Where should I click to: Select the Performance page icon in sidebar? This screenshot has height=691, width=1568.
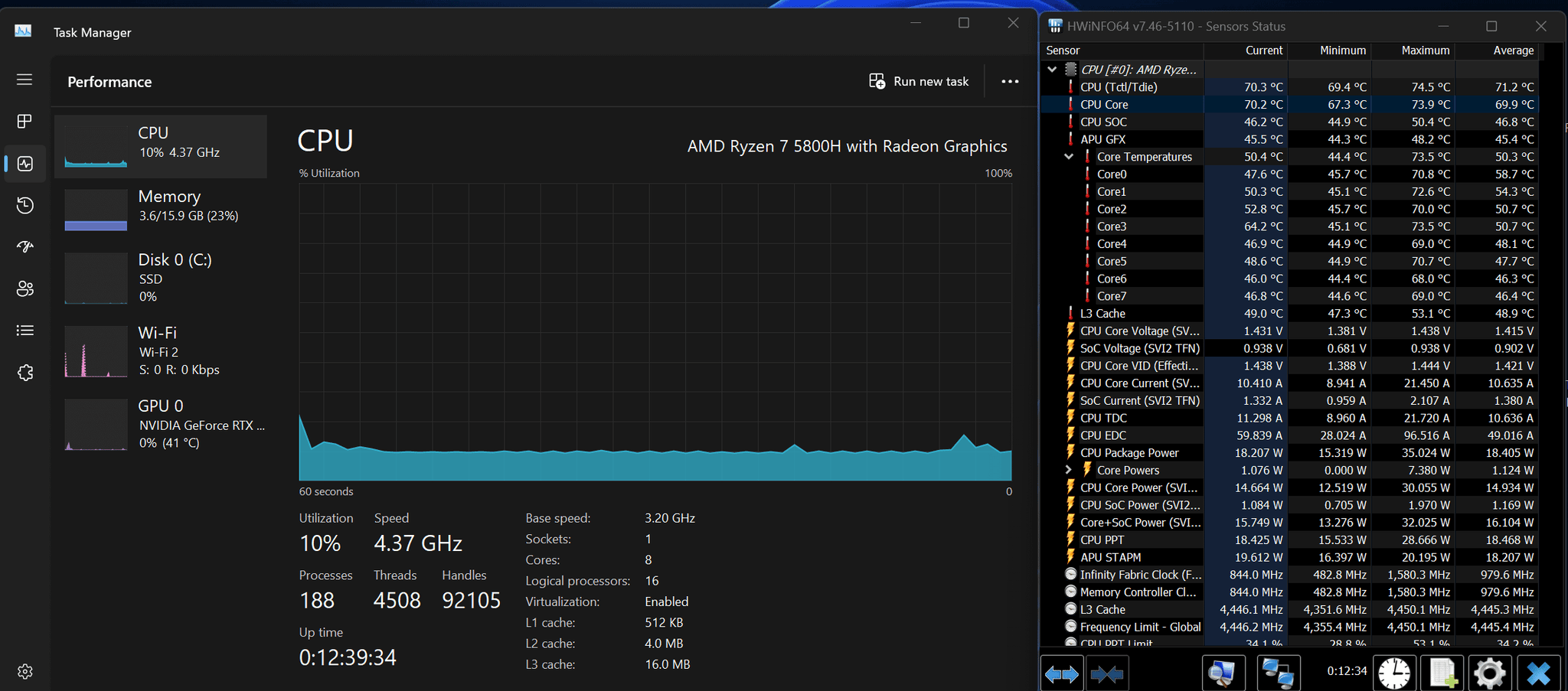[24, 163]
